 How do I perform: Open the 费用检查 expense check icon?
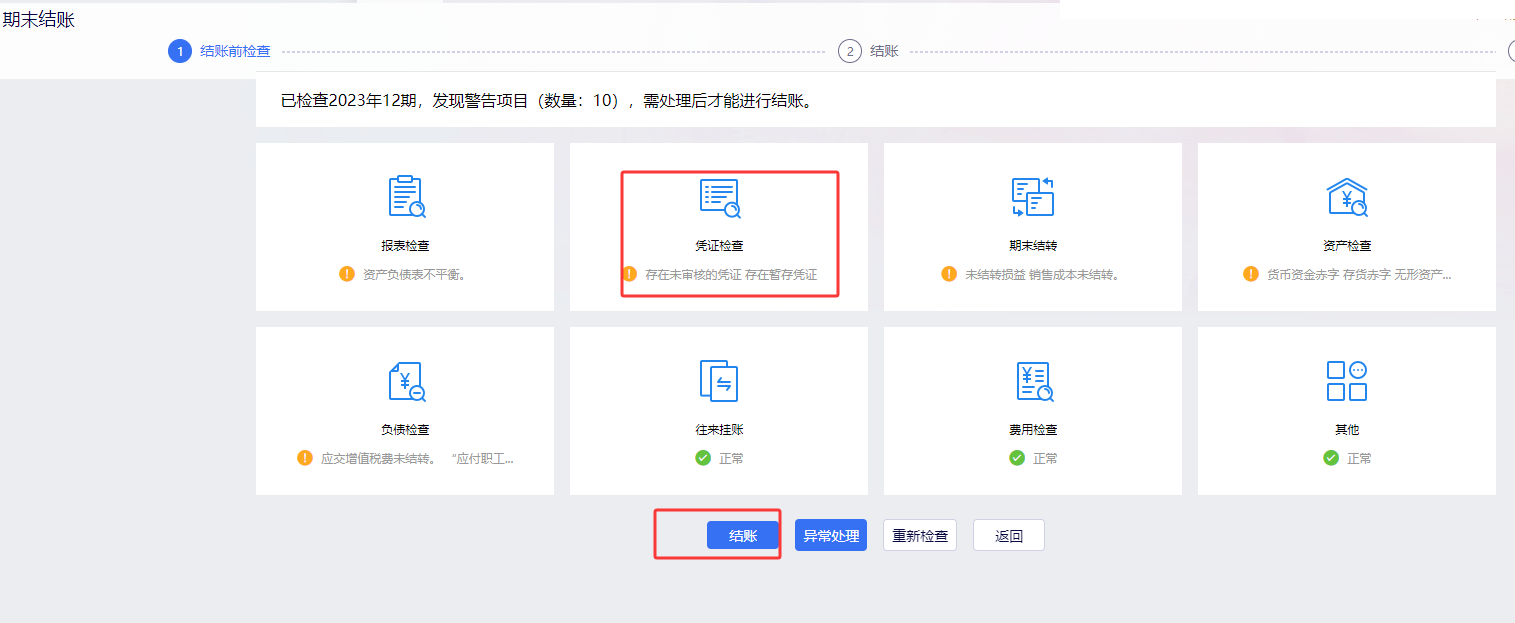(x=1034, y=381)
